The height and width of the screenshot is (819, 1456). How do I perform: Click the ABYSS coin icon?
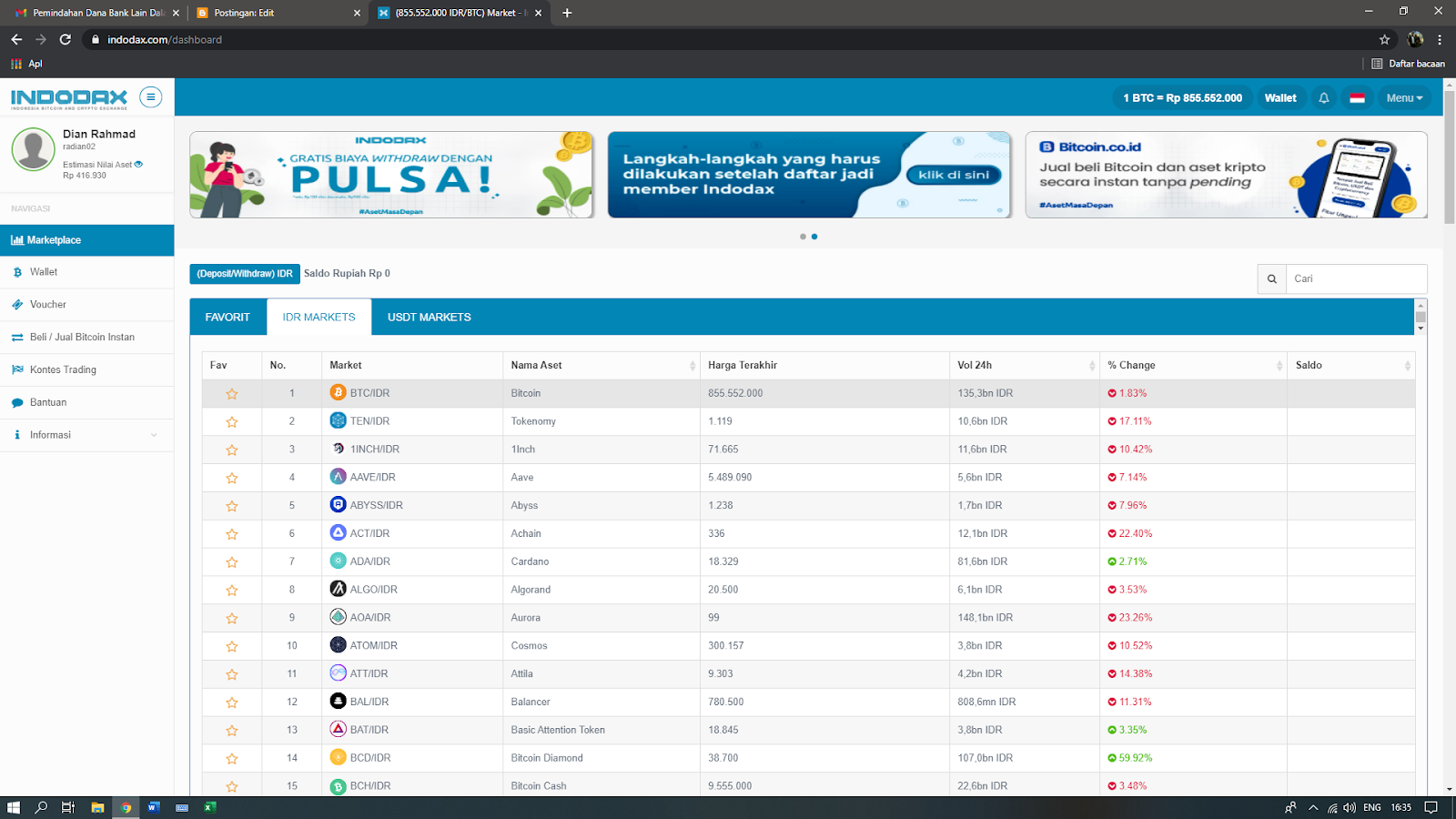point(338,504)
